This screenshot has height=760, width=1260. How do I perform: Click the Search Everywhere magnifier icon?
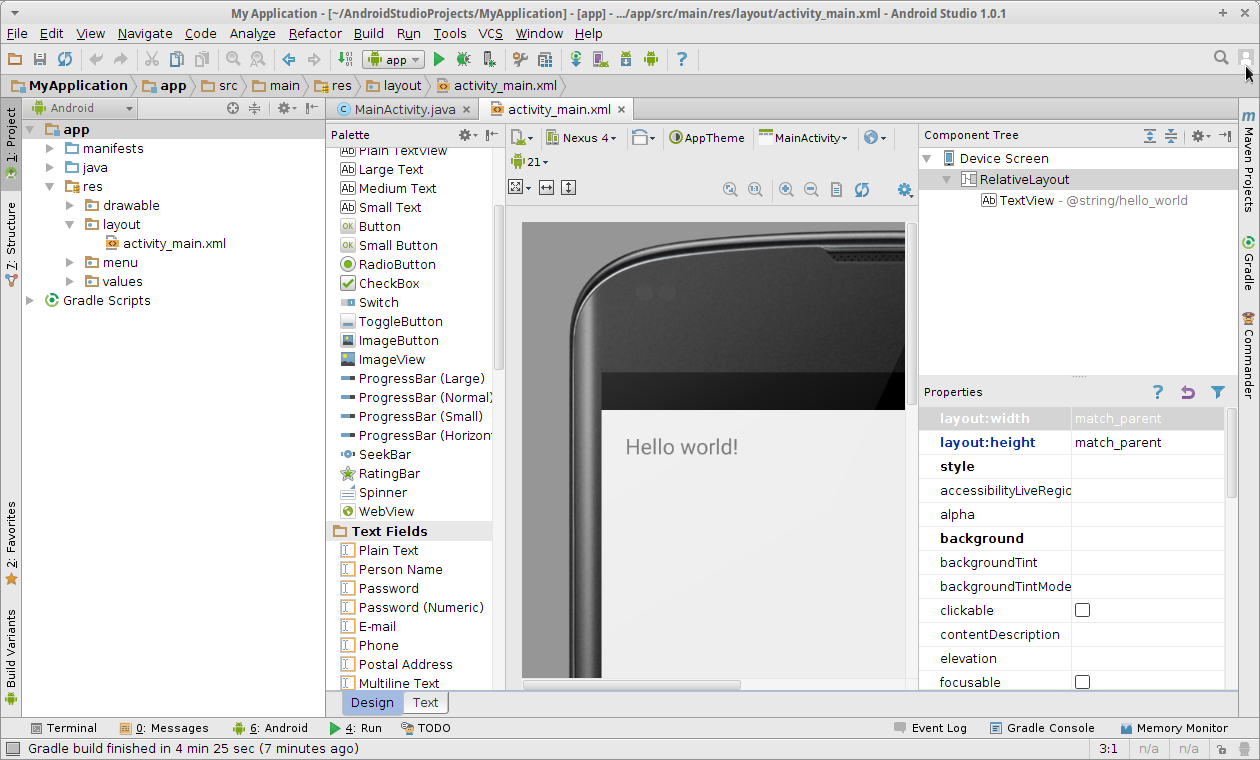[1221, 58]
